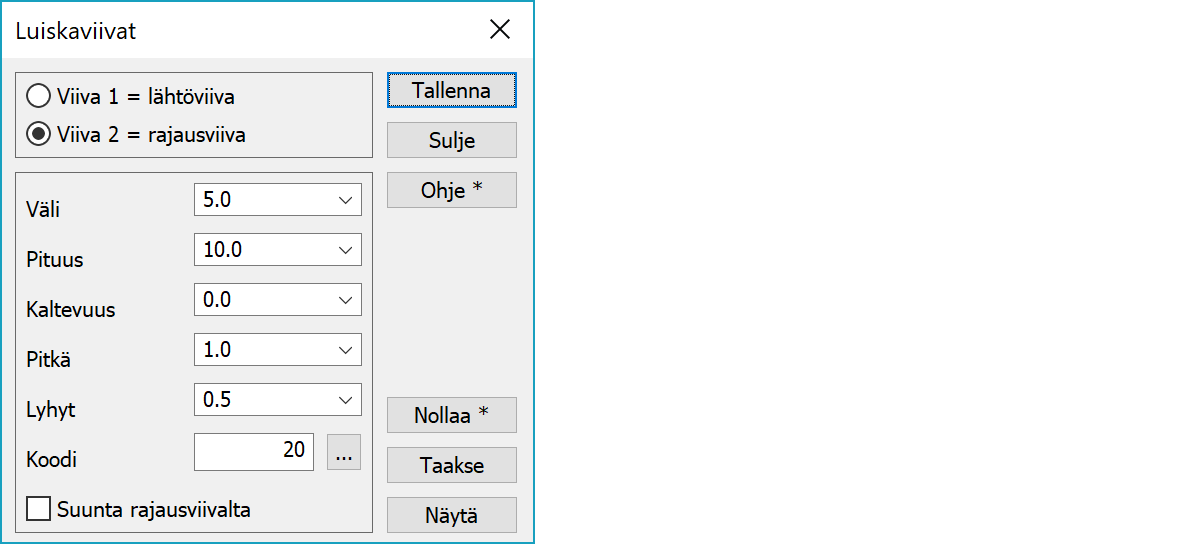Expand the Väli dropdown arrow

[x=346, y=200]
